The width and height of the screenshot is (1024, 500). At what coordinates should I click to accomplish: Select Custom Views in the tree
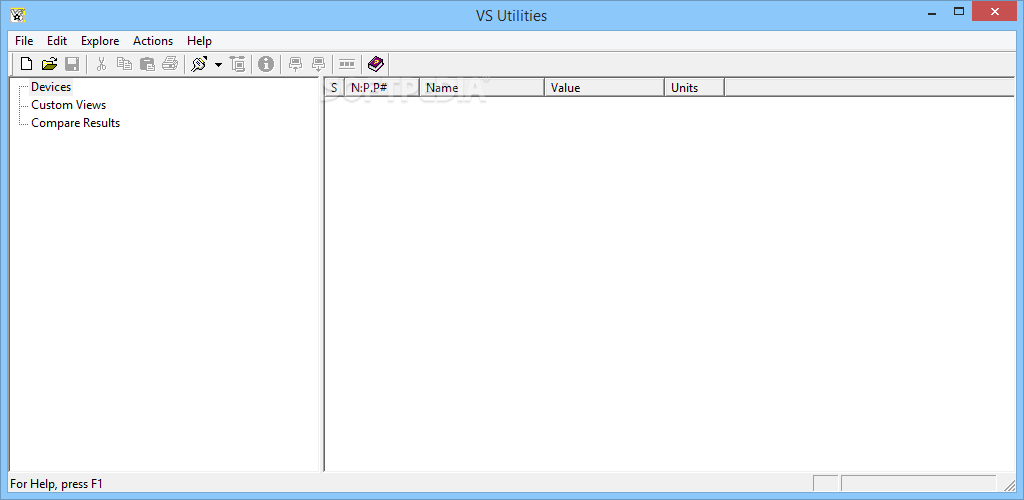(x=69, y=104)
